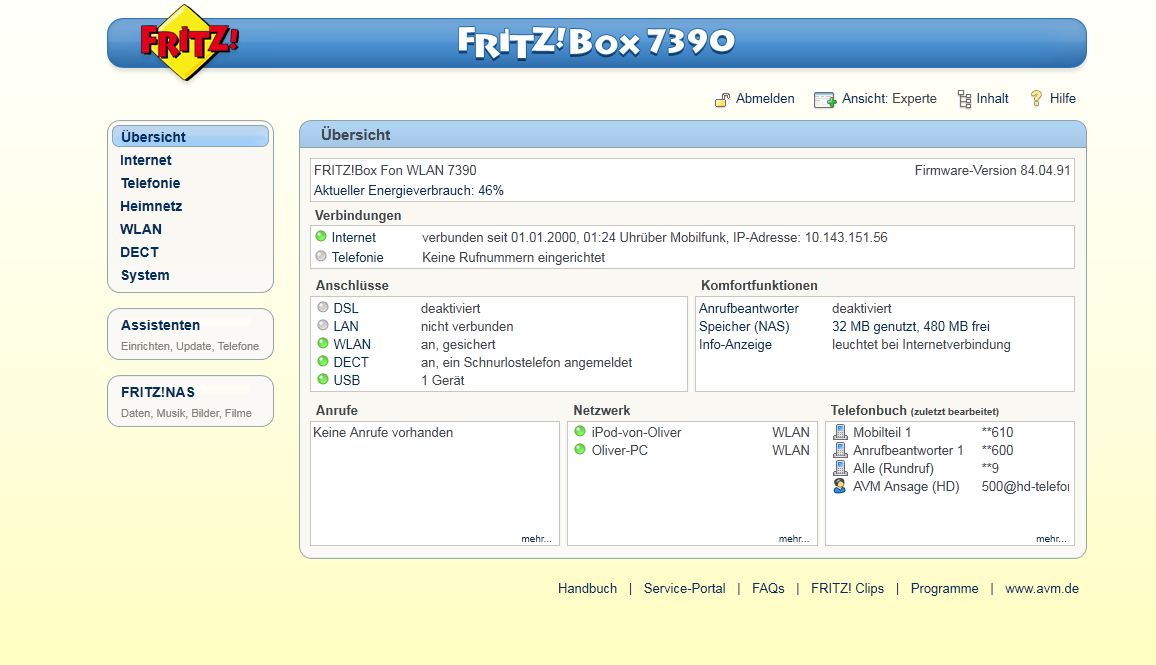Image resolution: width=1156 pixels, height=665 pixels.
Task: Open the Info-Anzeige link
Action: tap(736, 344)
